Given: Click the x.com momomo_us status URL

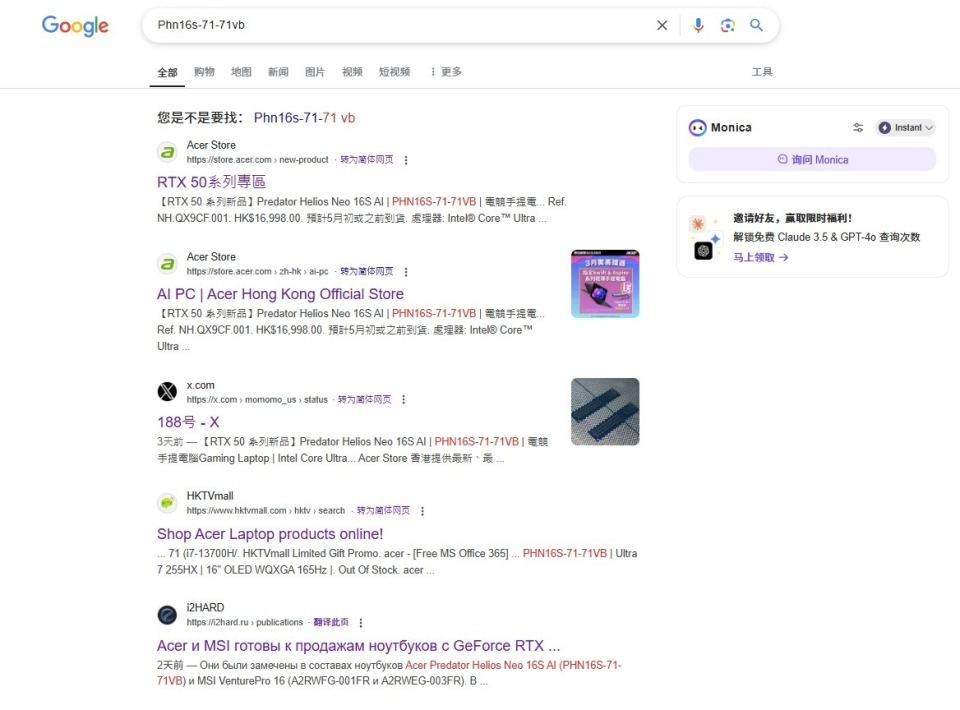Looking at the screenshot, I should [x=257, y=400].
